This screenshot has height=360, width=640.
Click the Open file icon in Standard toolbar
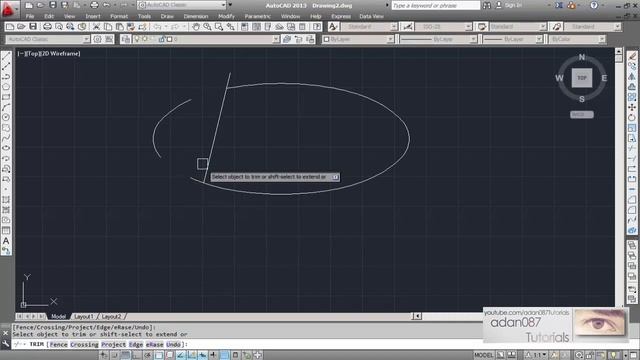(x=21, y=27)
